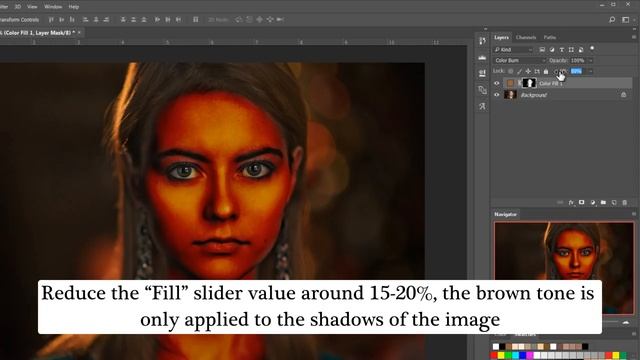Filter layers by smart objects

point(581,49)
